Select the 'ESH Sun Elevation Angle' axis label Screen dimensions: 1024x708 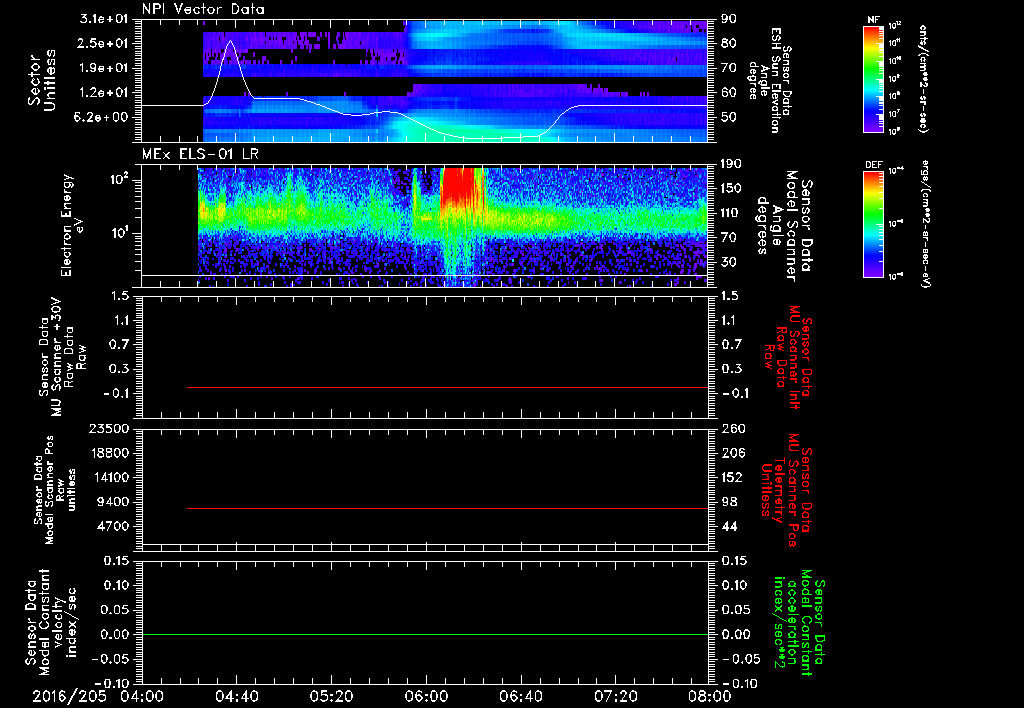pos(769,80)
